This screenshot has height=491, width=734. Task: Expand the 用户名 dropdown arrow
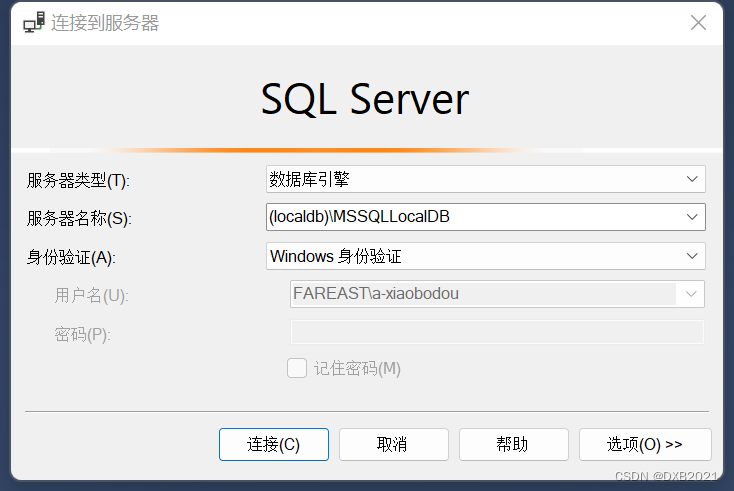click(691, 294)
